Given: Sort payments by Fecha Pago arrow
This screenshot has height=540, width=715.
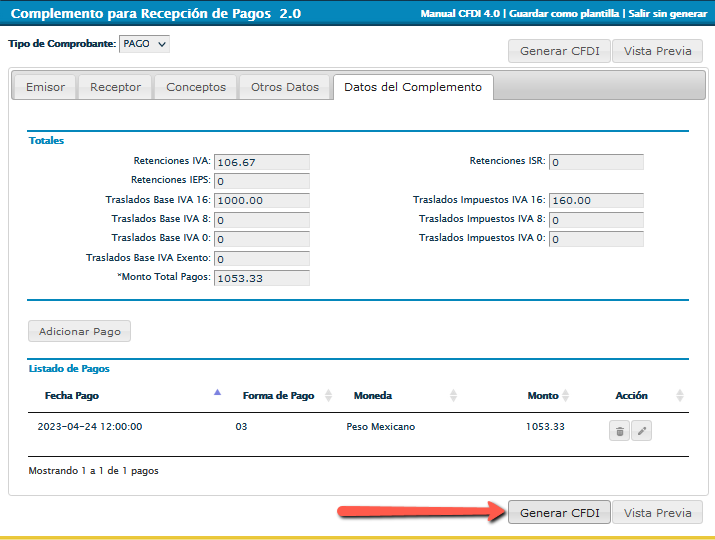Looking at the screenshot, I should click(217, 394).
